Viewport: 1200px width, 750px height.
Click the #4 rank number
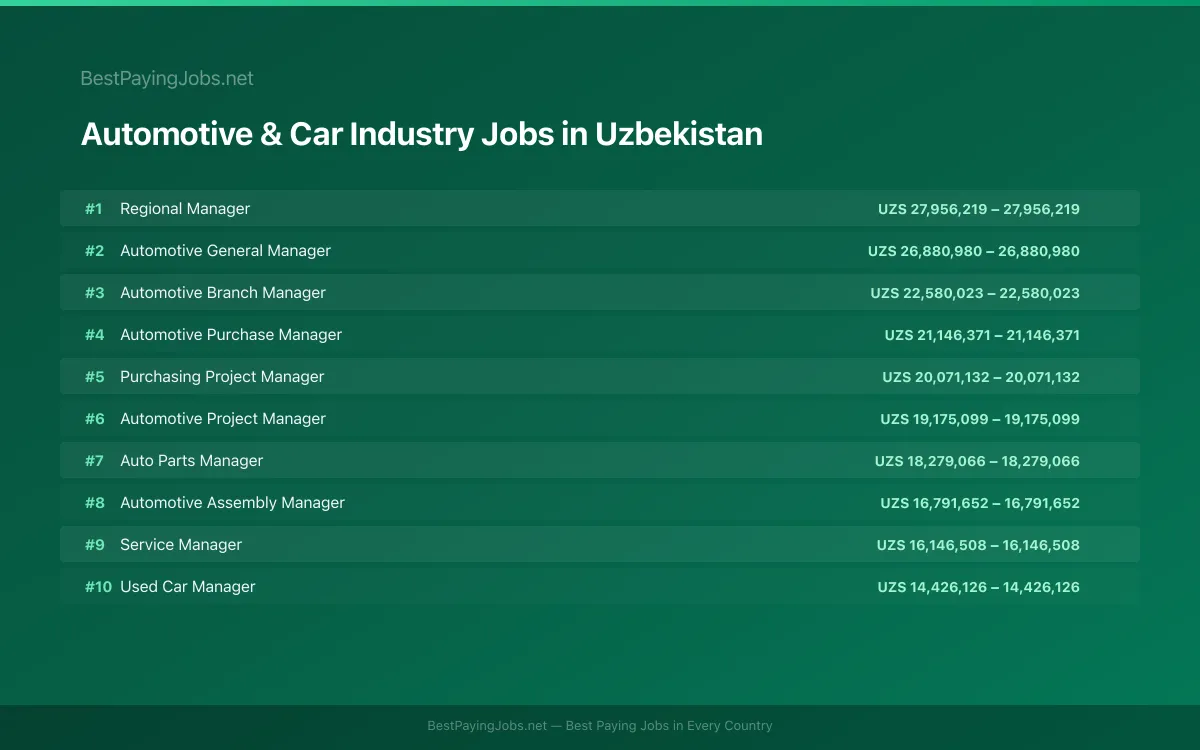click(94, 335)
